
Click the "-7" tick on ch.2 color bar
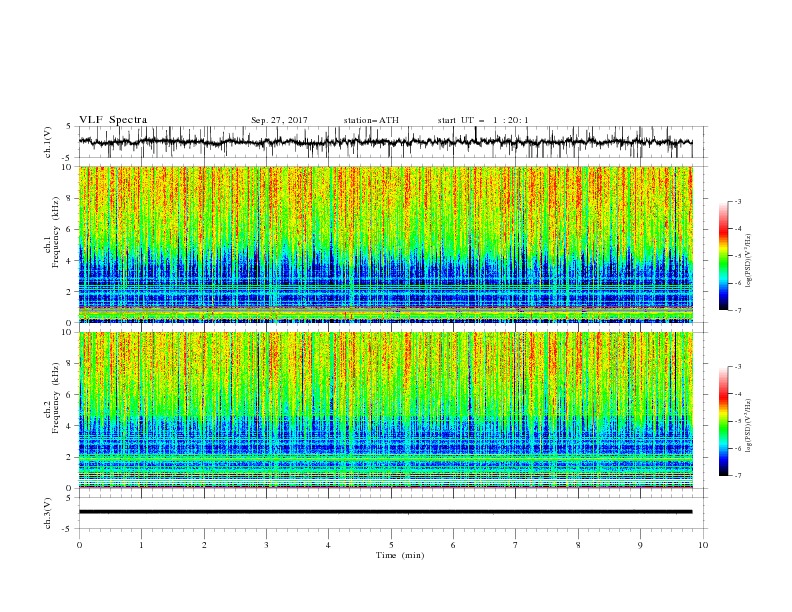click(x=738, y=476)
